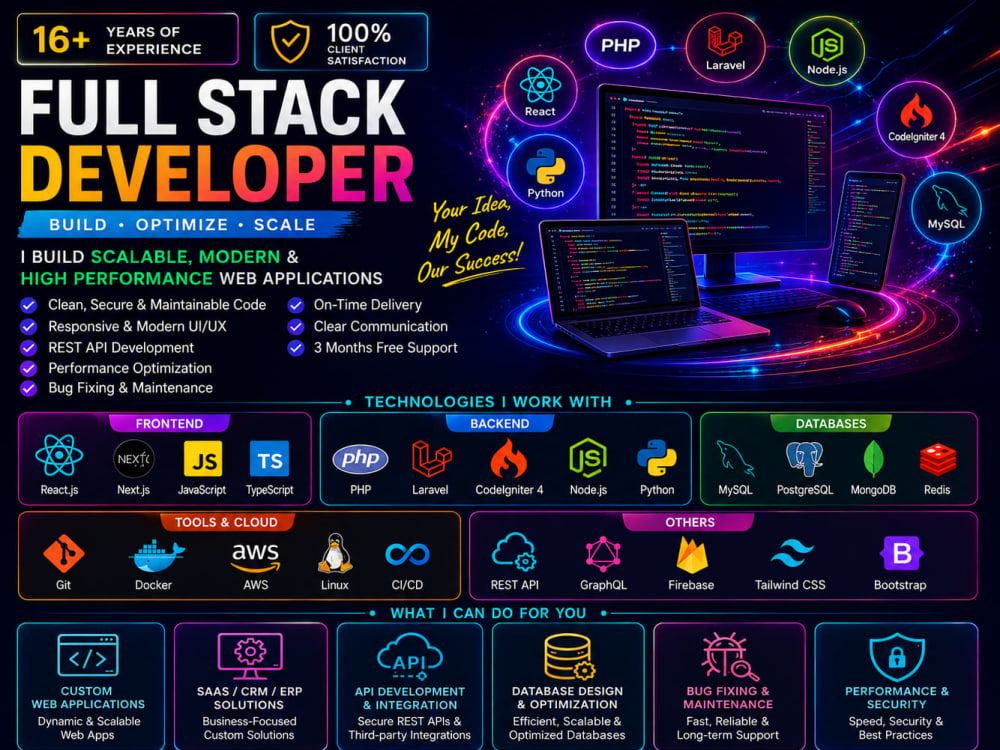
Task: Click the Laravel icon in Backend section
Action: (431, 459)
